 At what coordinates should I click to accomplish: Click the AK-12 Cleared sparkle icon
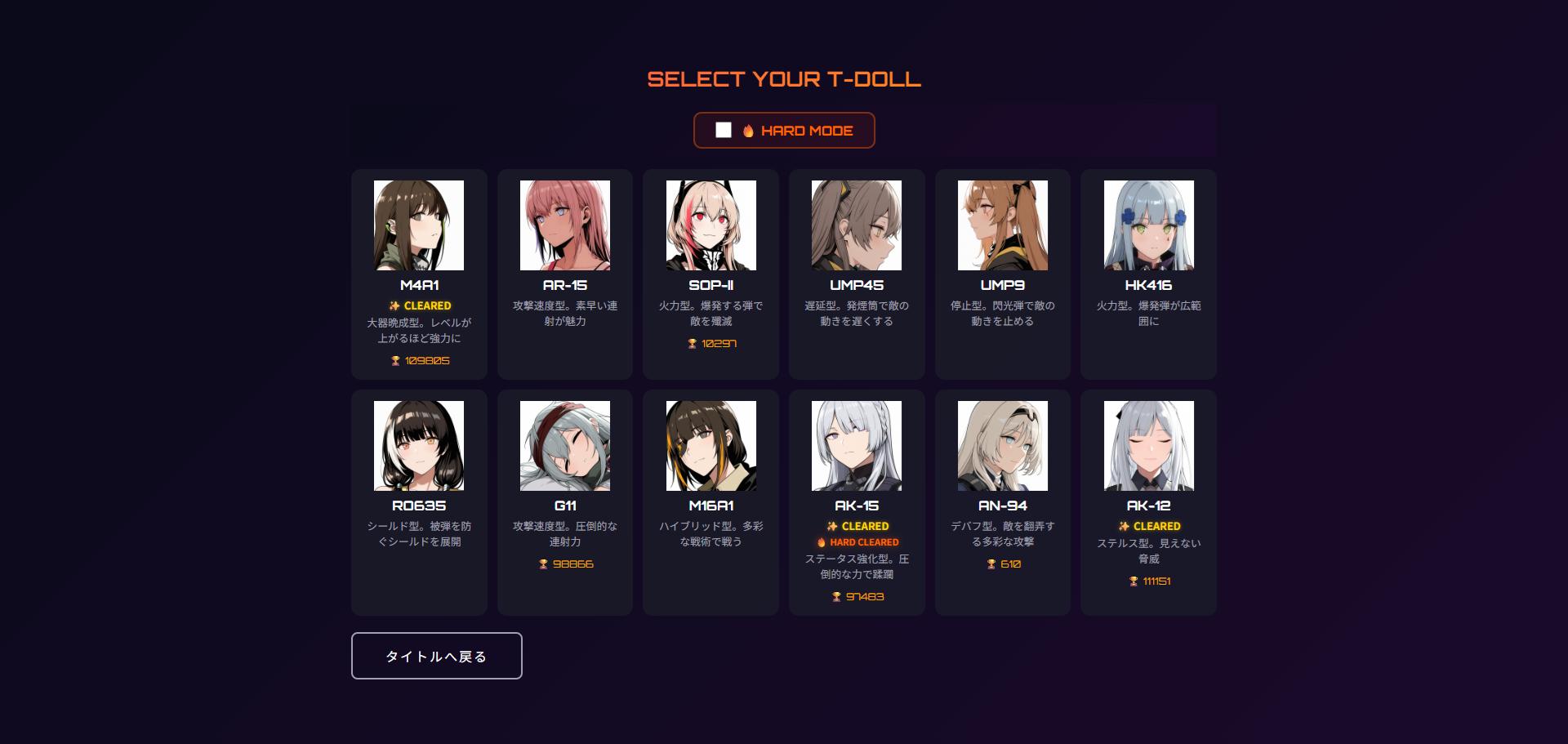point(1124,527)
